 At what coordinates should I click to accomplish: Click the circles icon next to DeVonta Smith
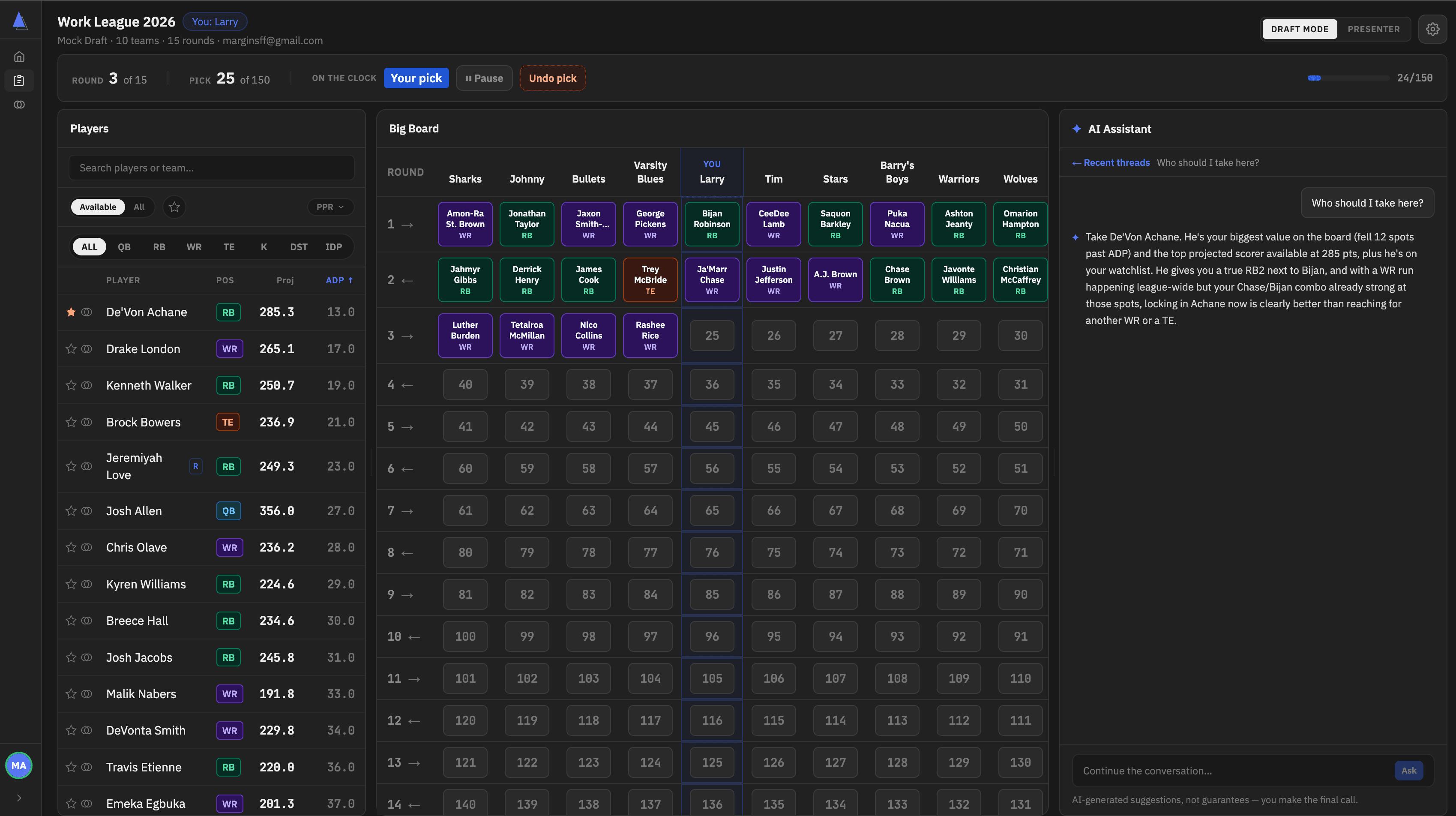pos(87,730)
